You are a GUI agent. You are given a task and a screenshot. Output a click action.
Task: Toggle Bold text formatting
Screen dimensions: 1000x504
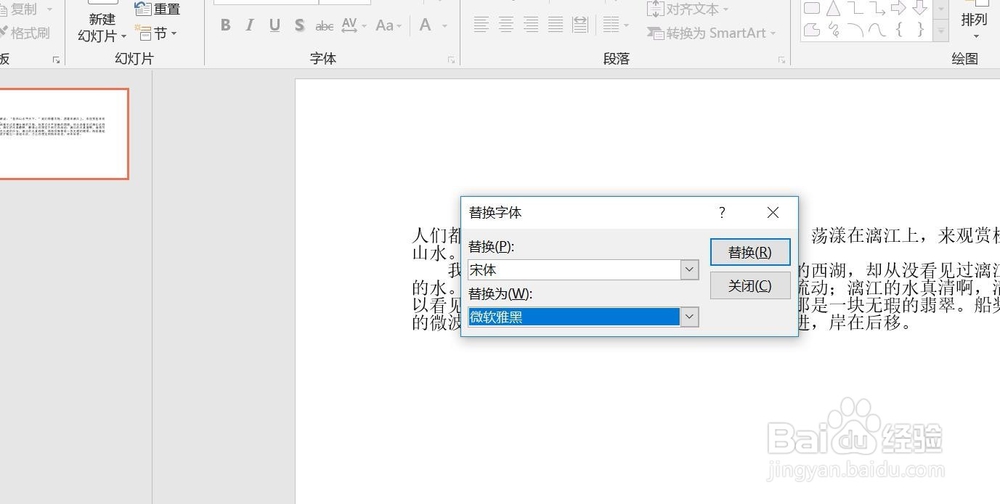(225, 25)
